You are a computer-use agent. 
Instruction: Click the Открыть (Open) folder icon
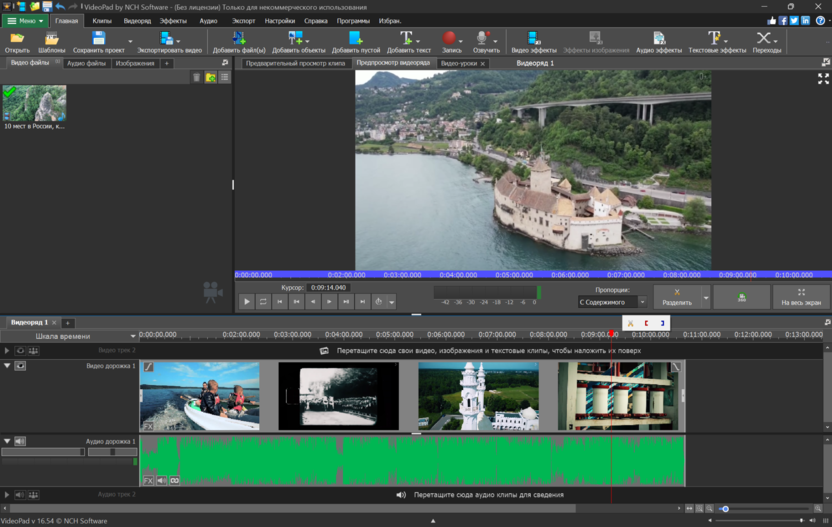[17, 39]
